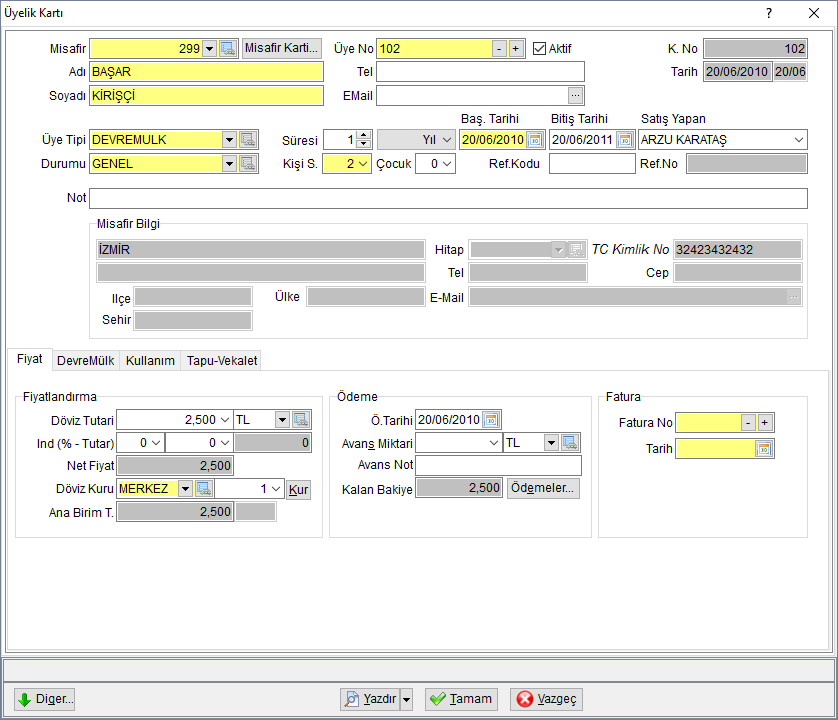
Task: Toggle the Aktif checkbox
Action: pyautogui.click(x=539, y=49)
